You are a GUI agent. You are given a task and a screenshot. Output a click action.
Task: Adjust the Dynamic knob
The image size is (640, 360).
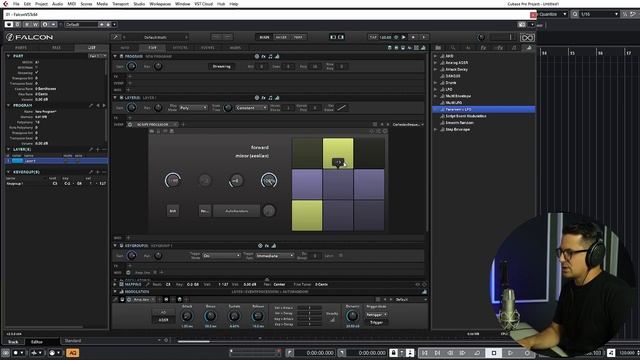coord(352,316)
